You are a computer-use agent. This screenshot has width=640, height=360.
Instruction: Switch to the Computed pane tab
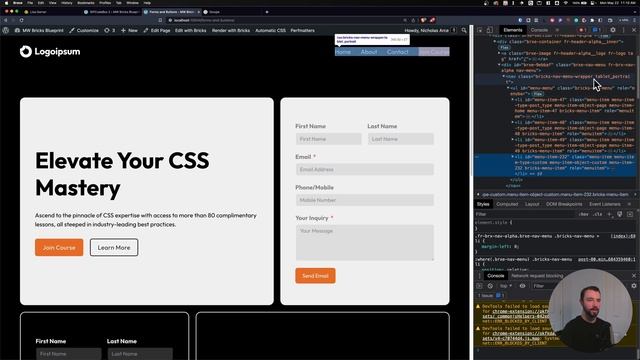coord(507,204)
